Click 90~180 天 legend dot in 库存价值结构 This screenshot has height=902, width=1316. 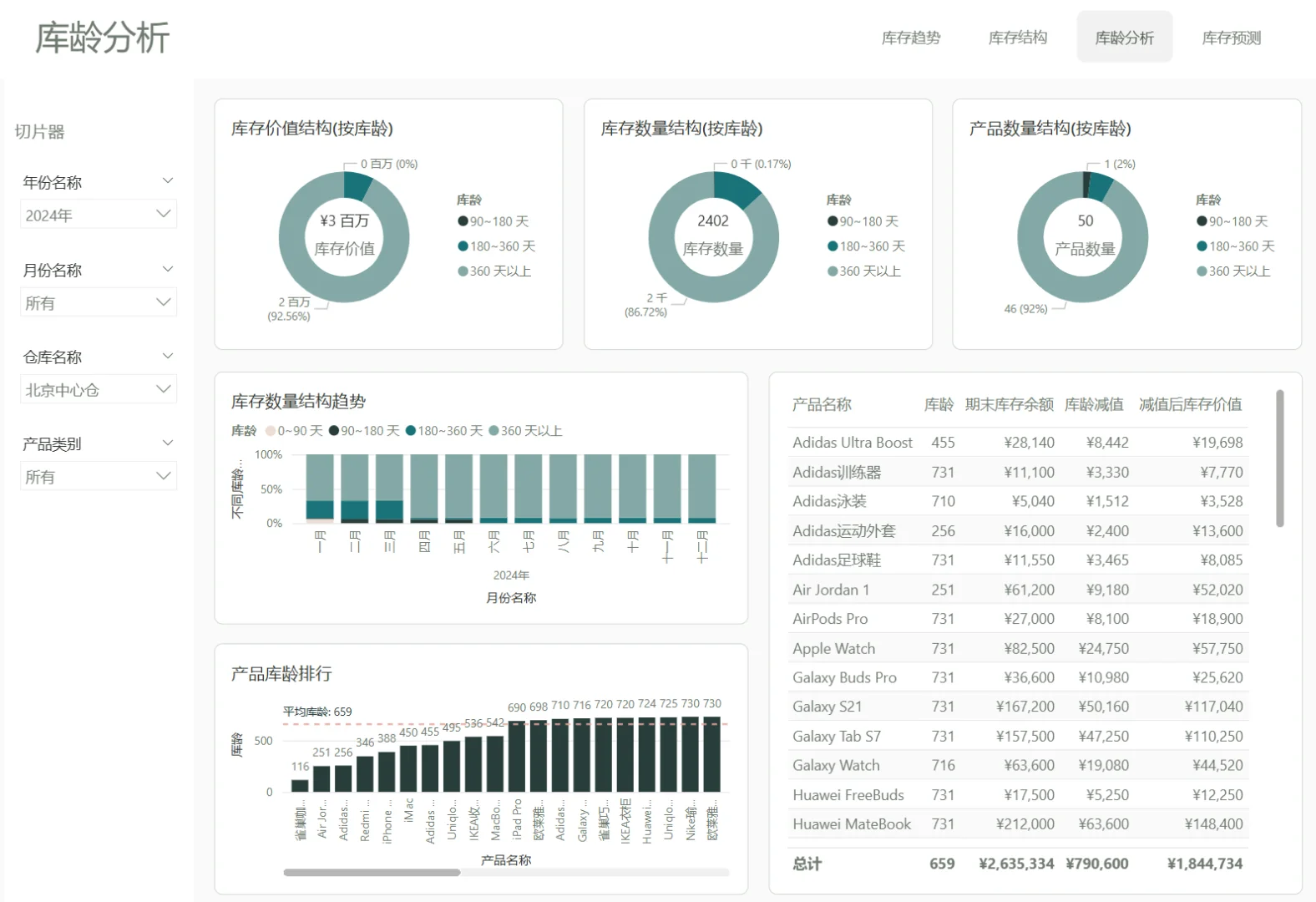[x=463, y=221]
